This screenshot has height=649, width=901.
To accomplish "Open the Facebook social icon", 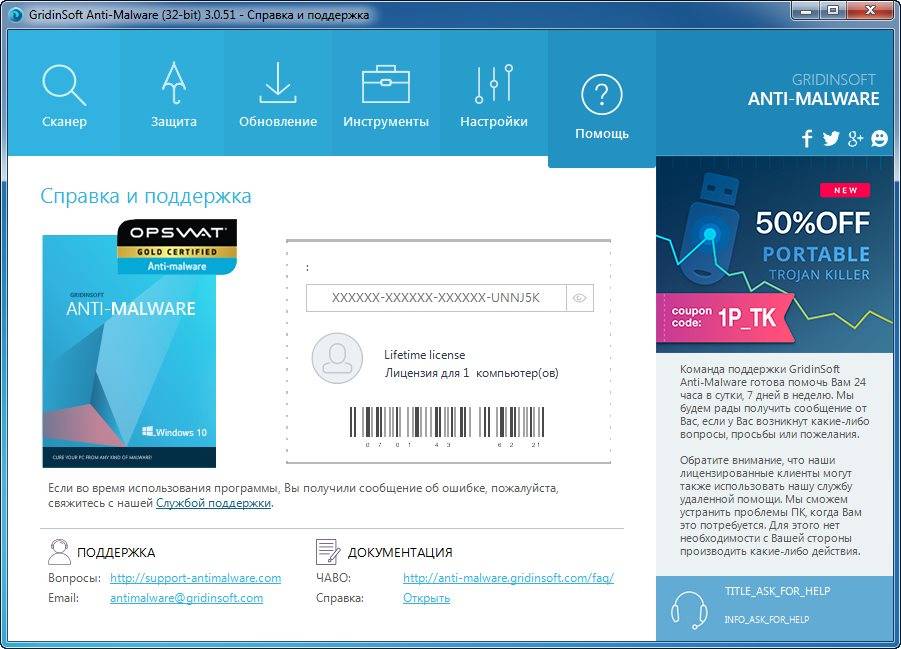I will (807, 139).
